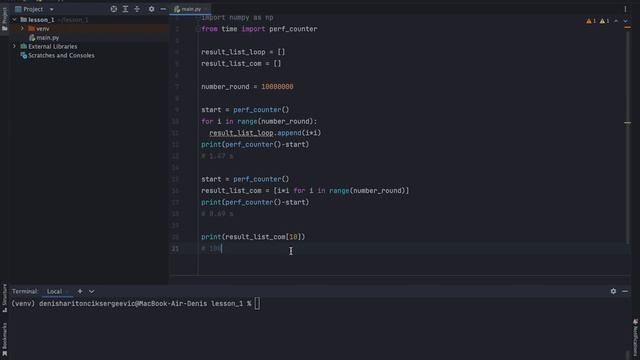Collapse the lesson_1 root folder
This screenshot has height=360, width=640.
point(15,20)
